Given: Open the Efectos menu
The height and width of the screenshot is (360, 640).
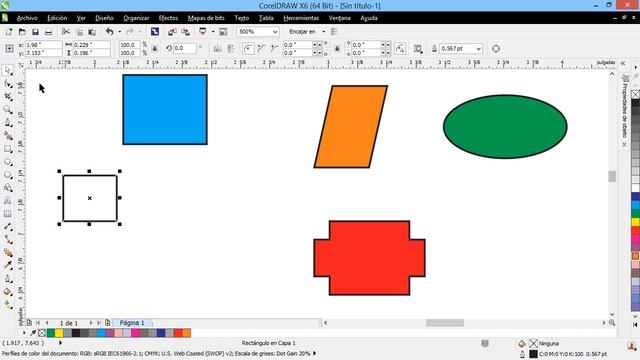Looking at the screenshot, I should [x=168, y=18].
